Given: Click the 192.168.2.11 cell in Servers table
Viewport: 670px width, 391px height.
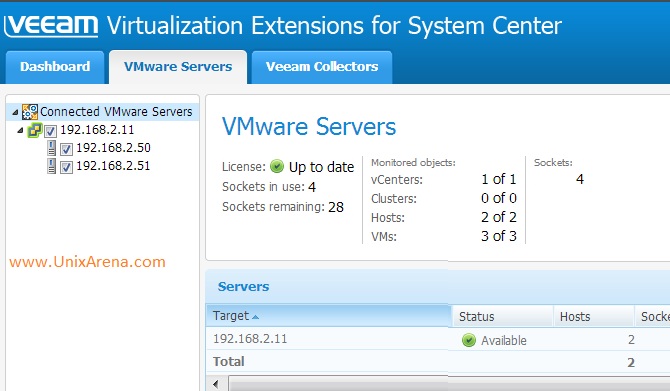Looking at the screenshot, I should tap(250, 339).
